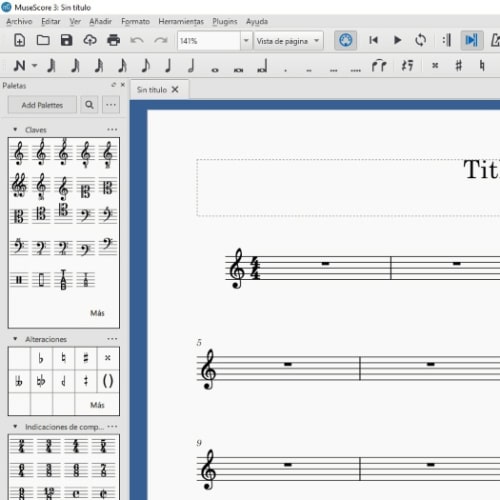This screenshot has width=500, height=500.
Task: Apply double sharp from toolbar
Action: 435,65
